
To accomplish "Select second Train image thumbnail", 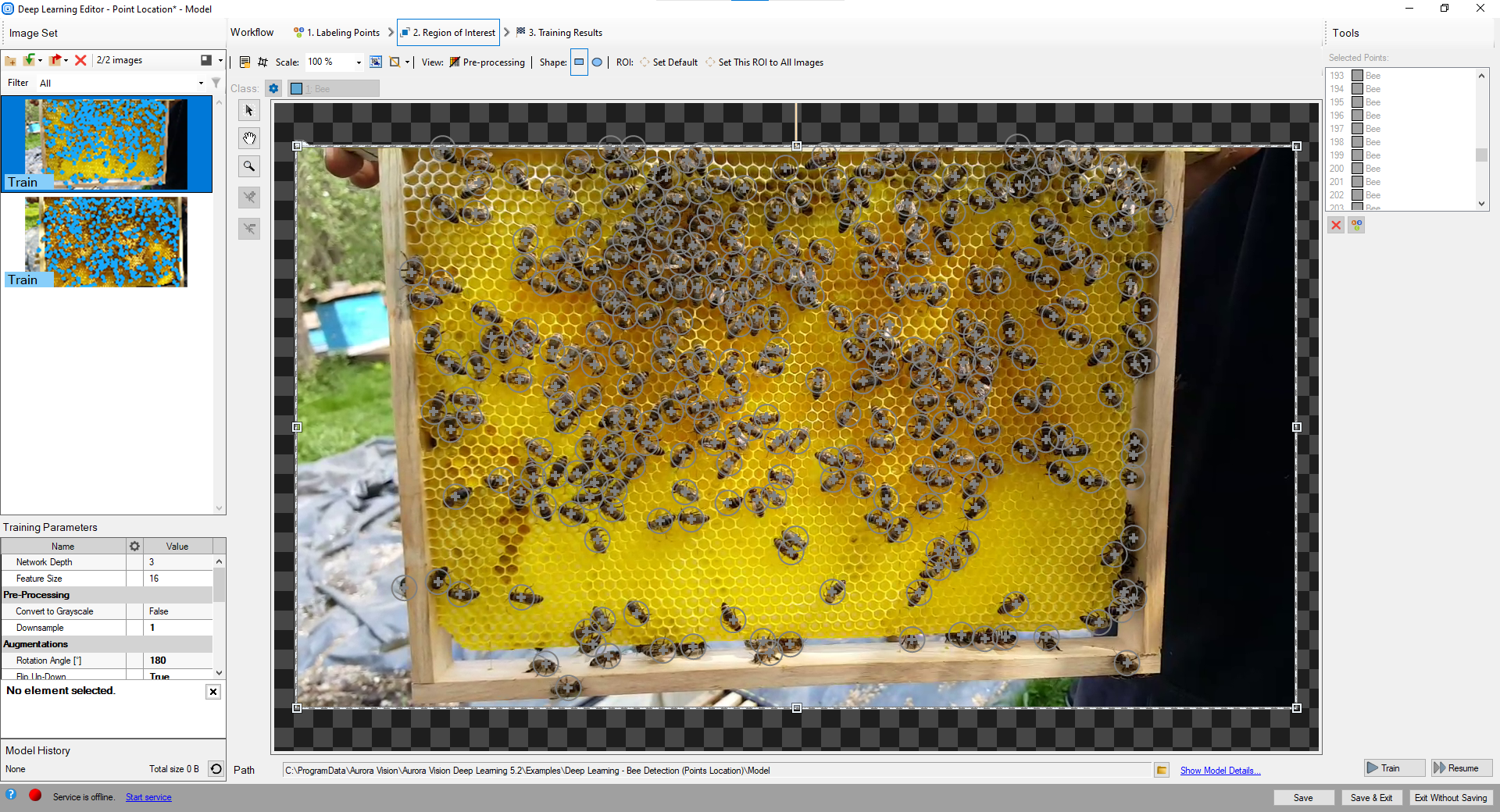I will (x=106, y=242).
